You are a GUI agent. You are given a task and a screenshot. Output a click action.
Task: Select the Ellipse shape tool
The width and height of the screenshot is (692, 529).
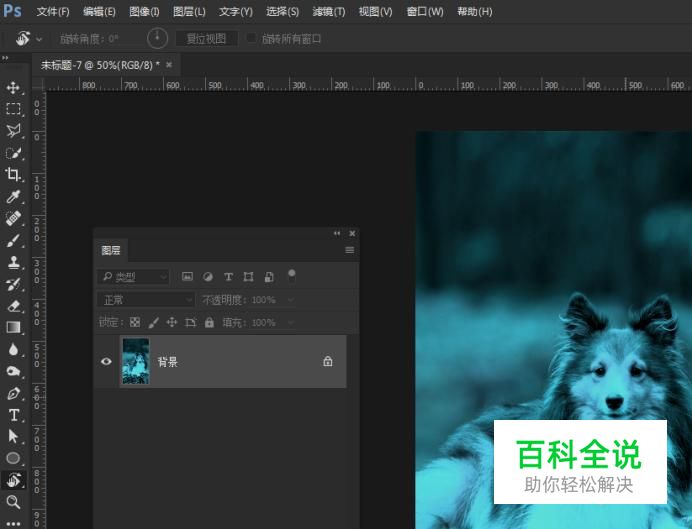click(x=13, y=458)
